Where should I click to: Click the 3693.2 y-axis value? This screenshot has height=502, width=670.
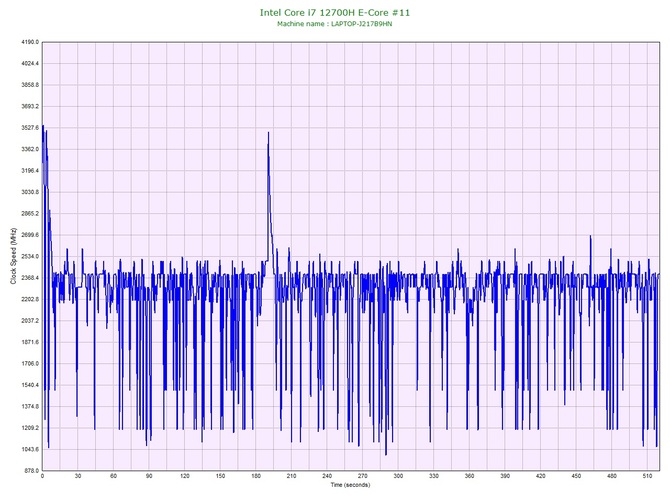[x=30, y=106]
